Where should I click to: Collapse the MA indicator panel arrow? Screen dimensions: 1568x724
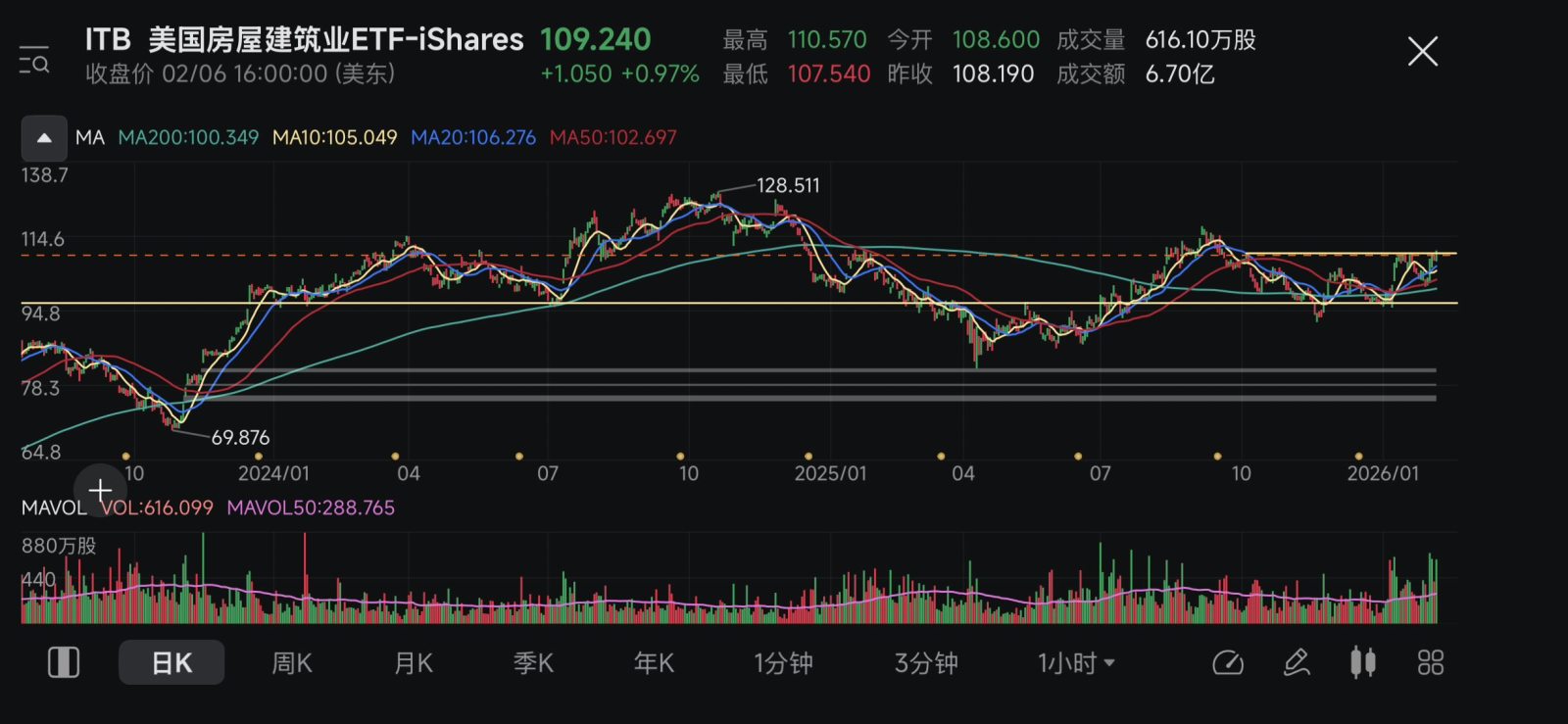coord(44,138)
